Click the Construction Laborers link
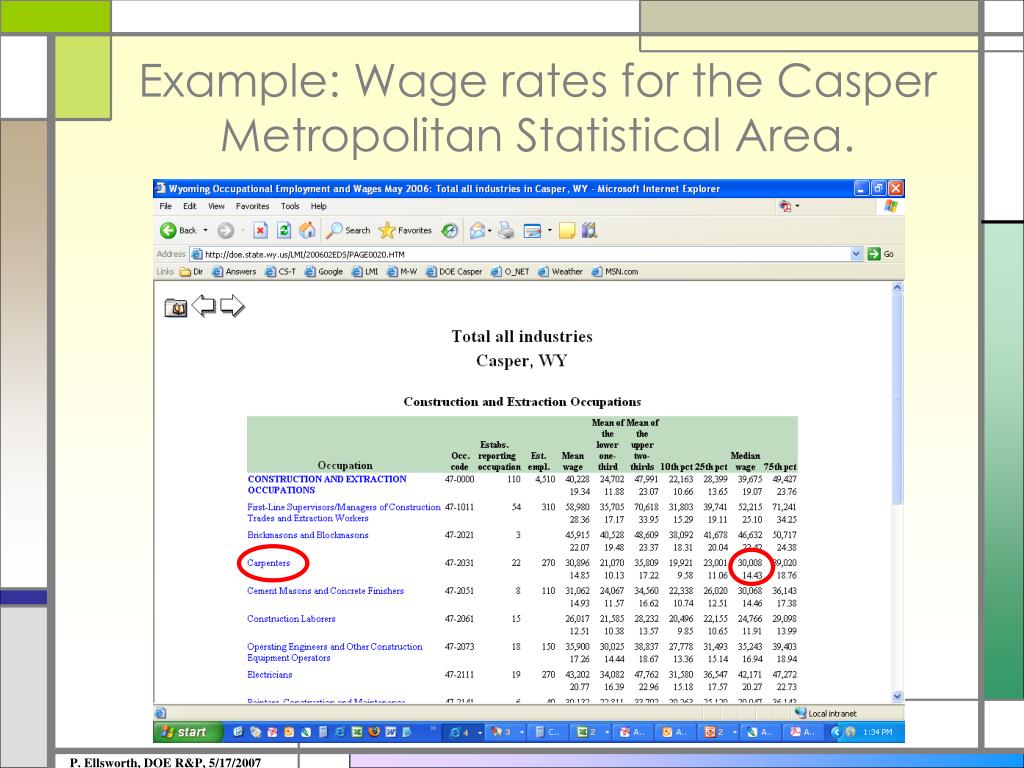 click(291, 619)
